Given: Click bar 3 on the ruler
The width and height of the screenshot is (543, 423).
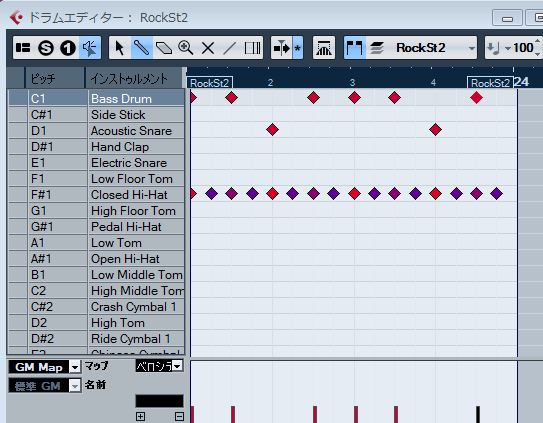Looking at the screenshot, I should point(352,82).
